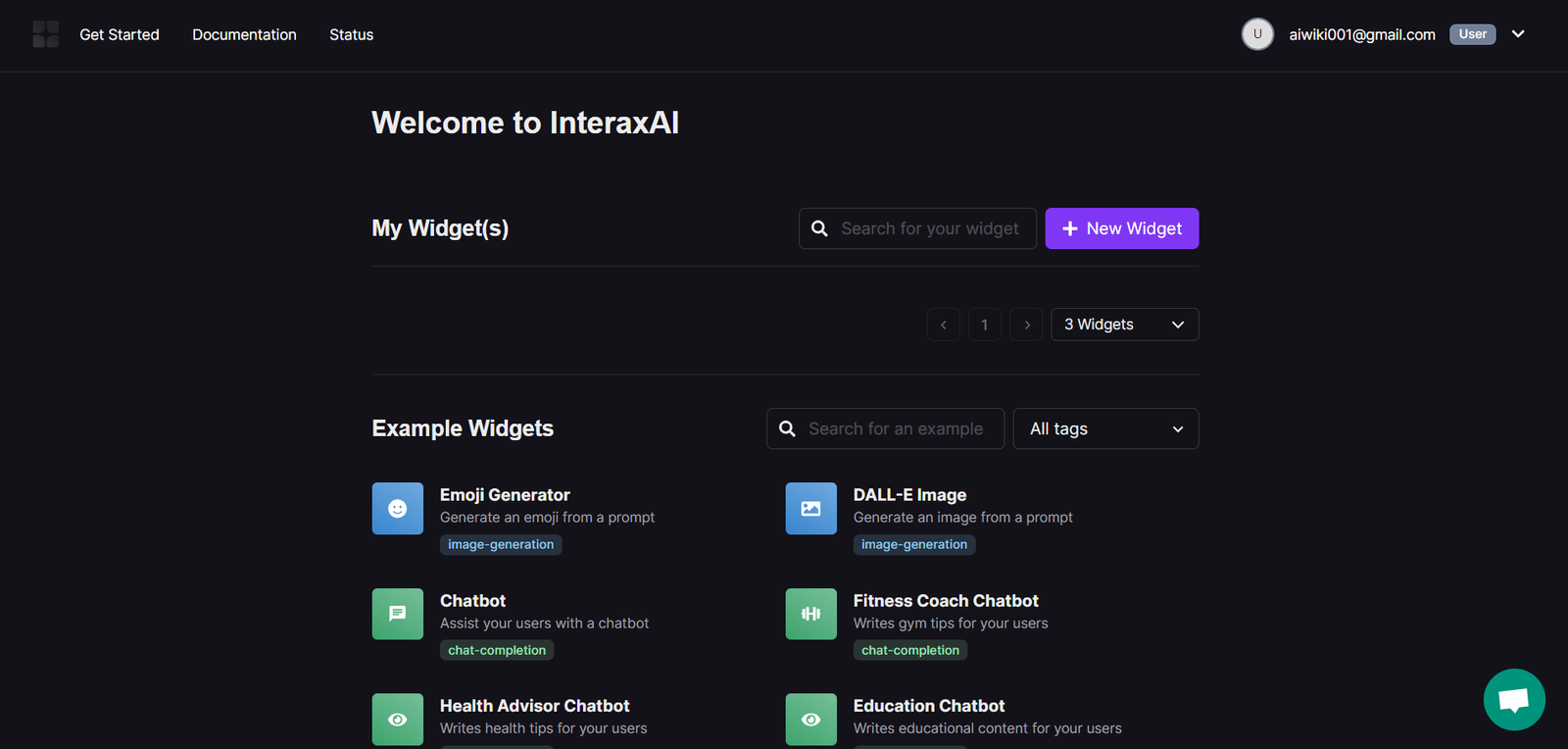Open the Education Chatbot example
This screenshot has width=1568, height=749.
point(929,706)
